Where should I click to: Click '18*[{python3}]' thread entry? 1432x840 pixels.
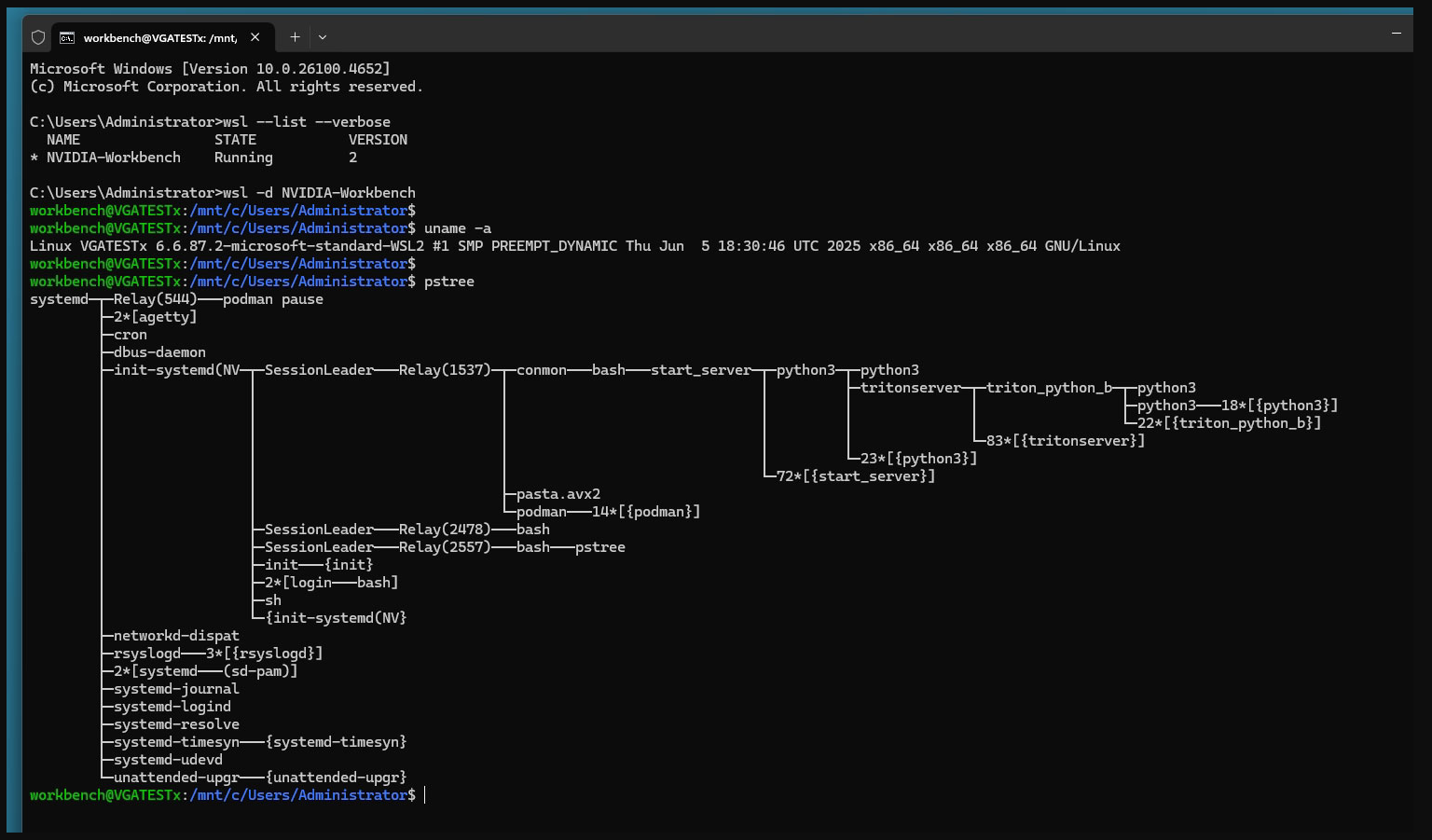click(1280, 406)
